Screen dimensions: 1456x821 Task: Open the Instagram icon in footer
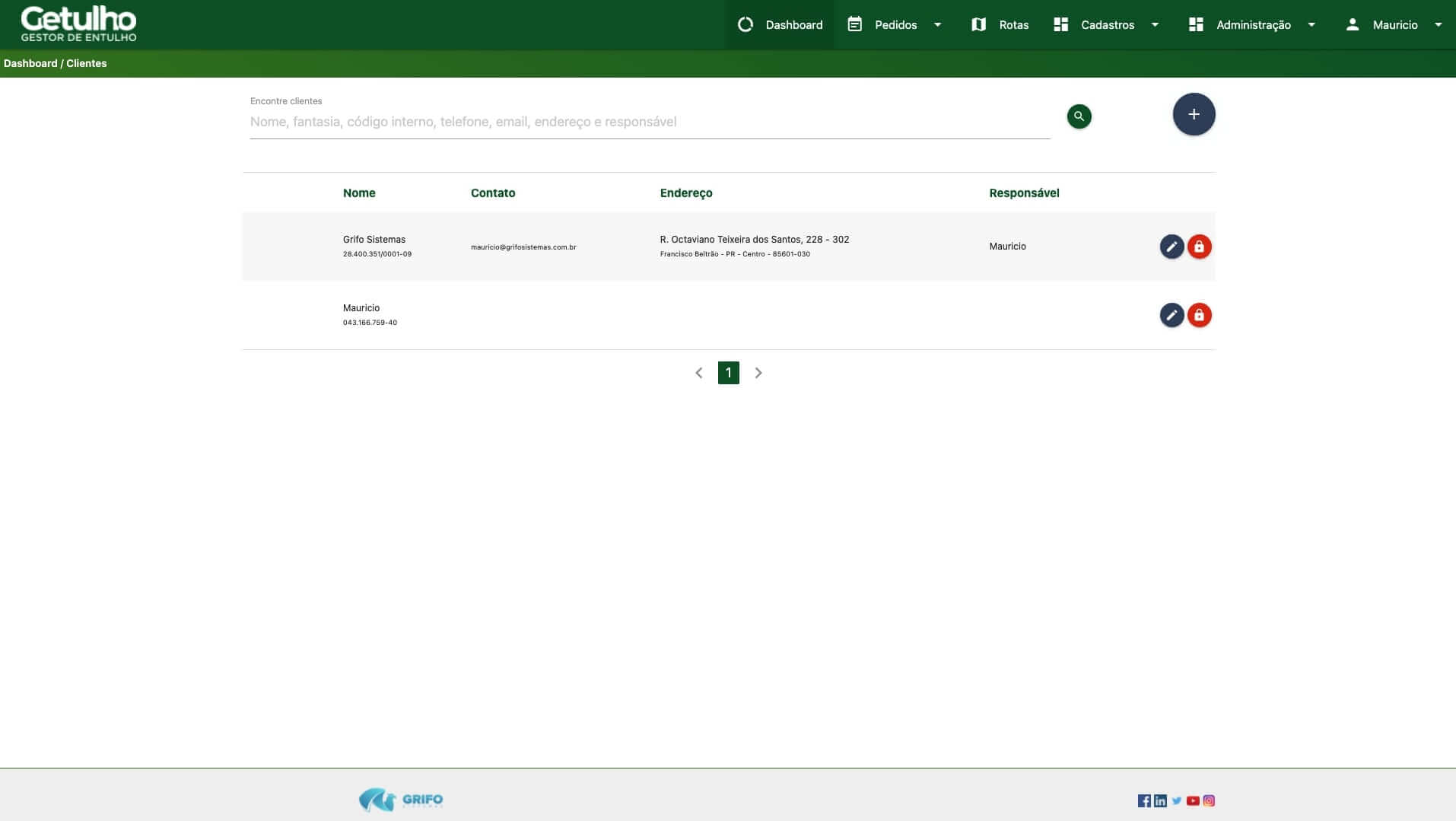[1209, 800]
